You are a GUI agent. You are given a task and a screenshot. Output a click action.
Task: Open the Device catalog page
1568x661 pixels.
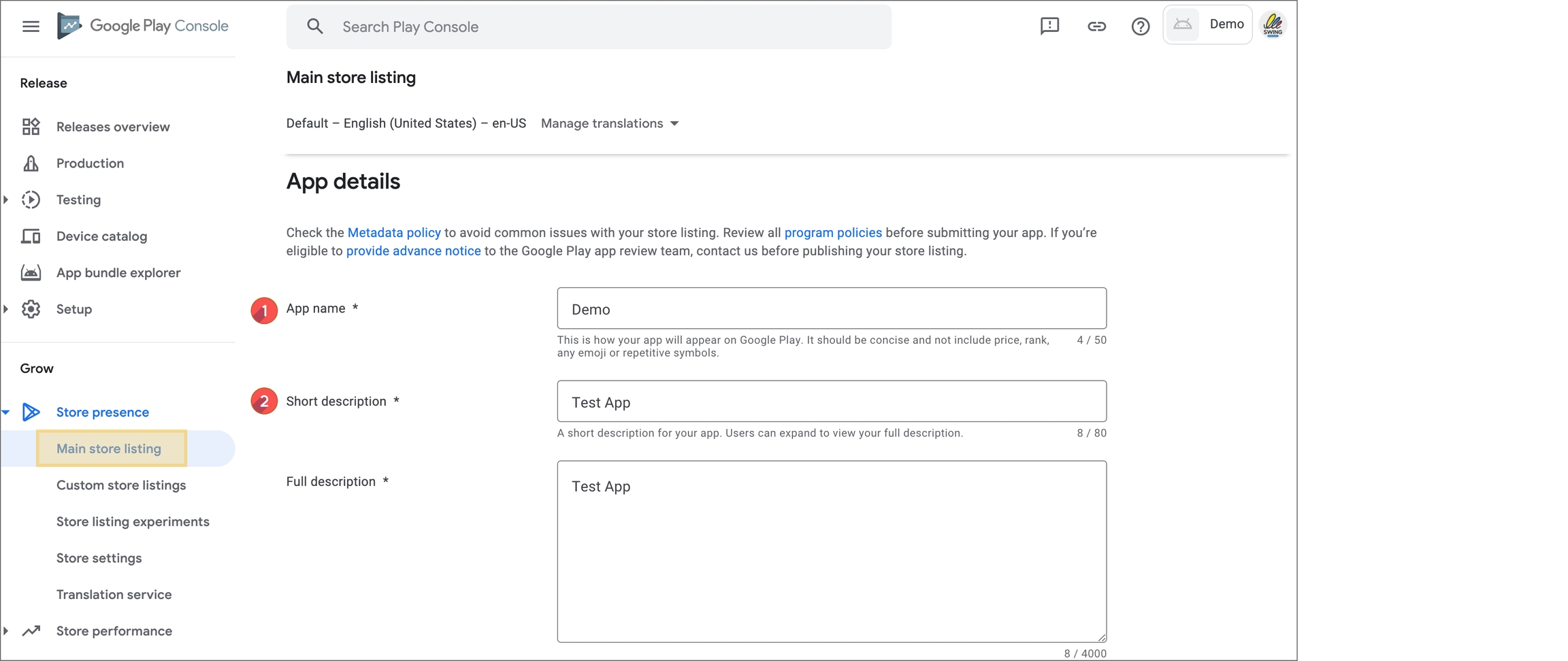click(101, 236)
